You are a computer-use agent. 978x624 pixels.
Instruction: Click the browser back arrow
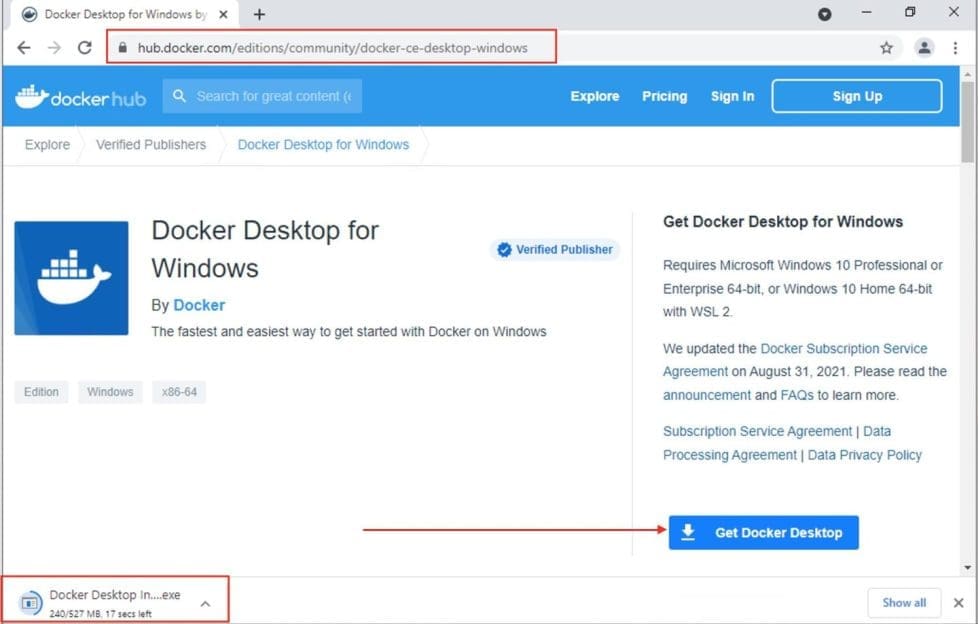24,48
